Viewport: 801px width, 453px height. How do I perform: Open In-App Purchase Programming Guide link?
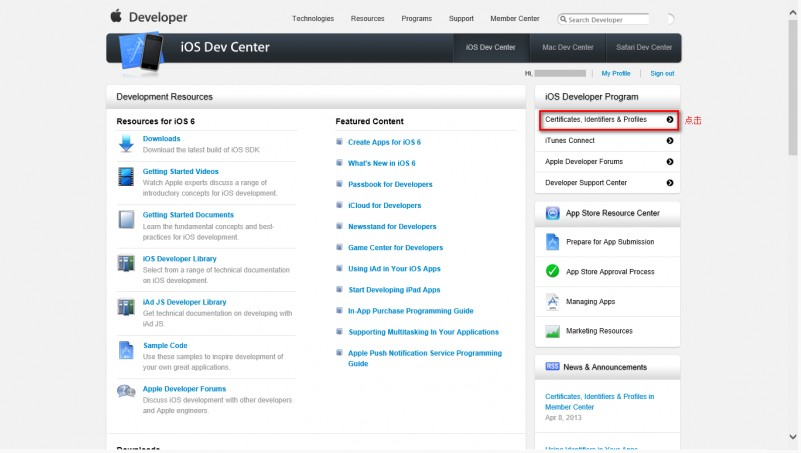411,311
